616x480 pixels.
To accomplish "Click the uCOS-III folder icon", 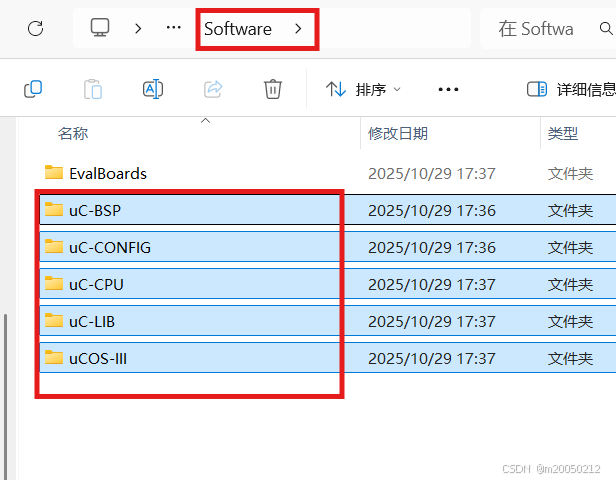I will 54,357.
